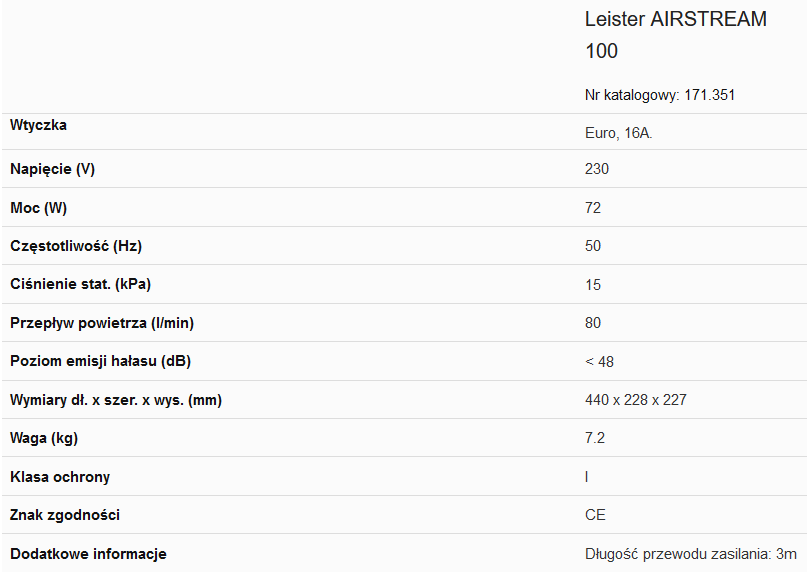Click the frequency value 50
This screenshot has height=572, width=807.
[593, 246]
